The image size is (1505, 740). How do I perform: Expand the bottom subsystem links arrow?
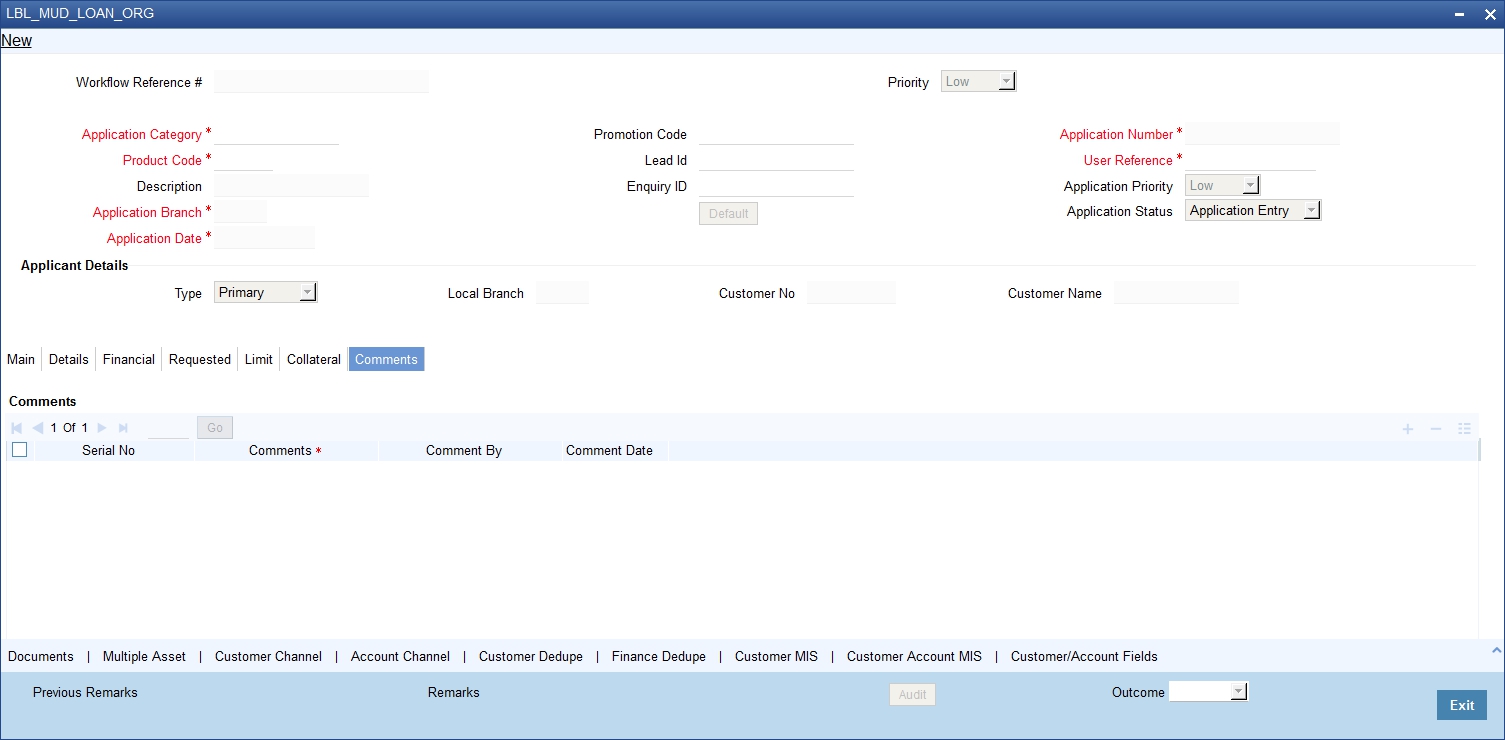pos(1497,650)
